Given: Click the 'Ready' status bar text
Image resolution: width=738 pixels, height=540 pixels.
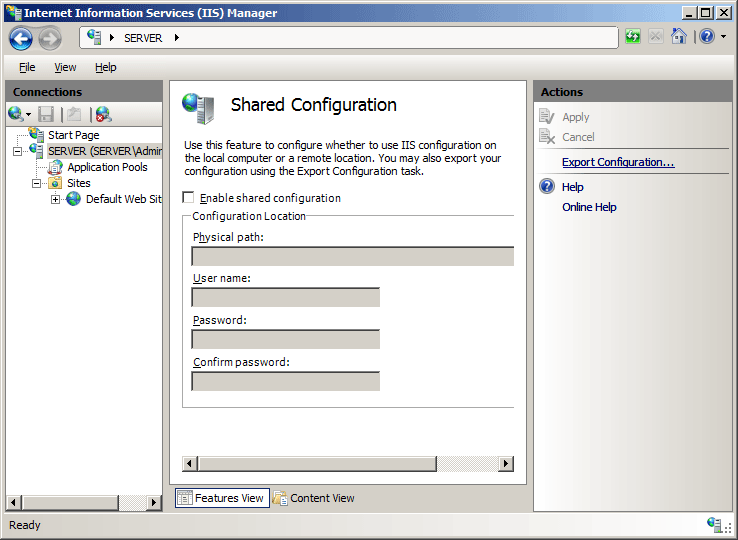Looking at the screenshot, I should point(24,525).
